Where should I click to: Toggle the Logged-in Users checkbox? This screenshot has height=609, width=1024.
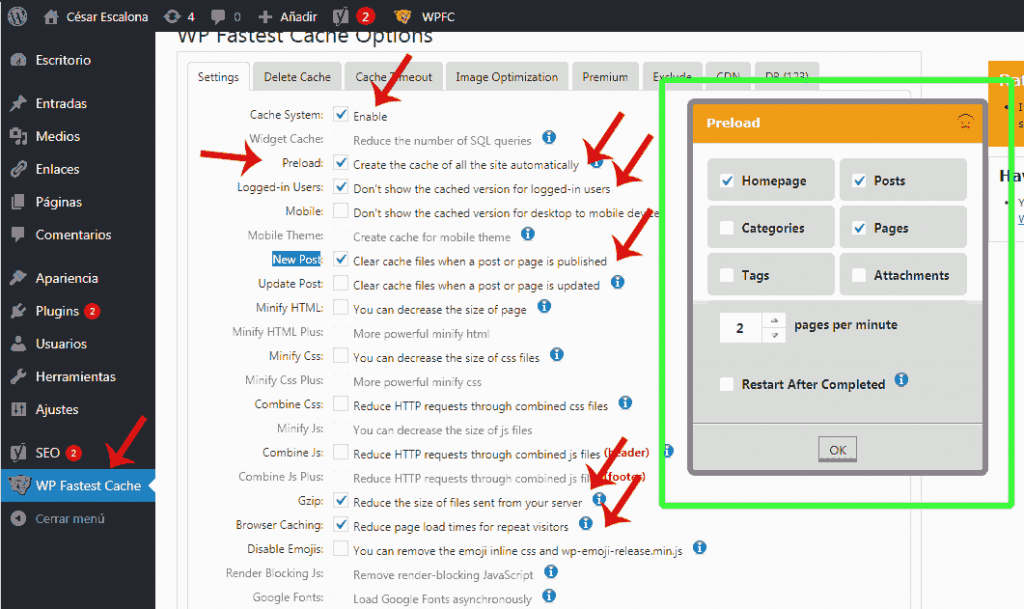coord(340,187)
